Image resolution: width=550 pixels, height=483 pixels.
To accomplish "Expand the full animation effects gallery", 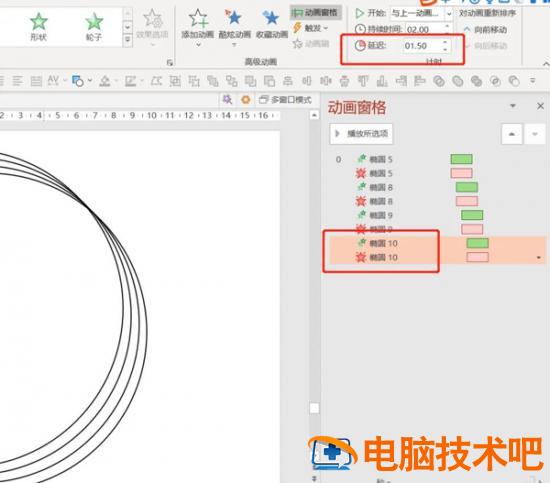I will tap(128, 39).
